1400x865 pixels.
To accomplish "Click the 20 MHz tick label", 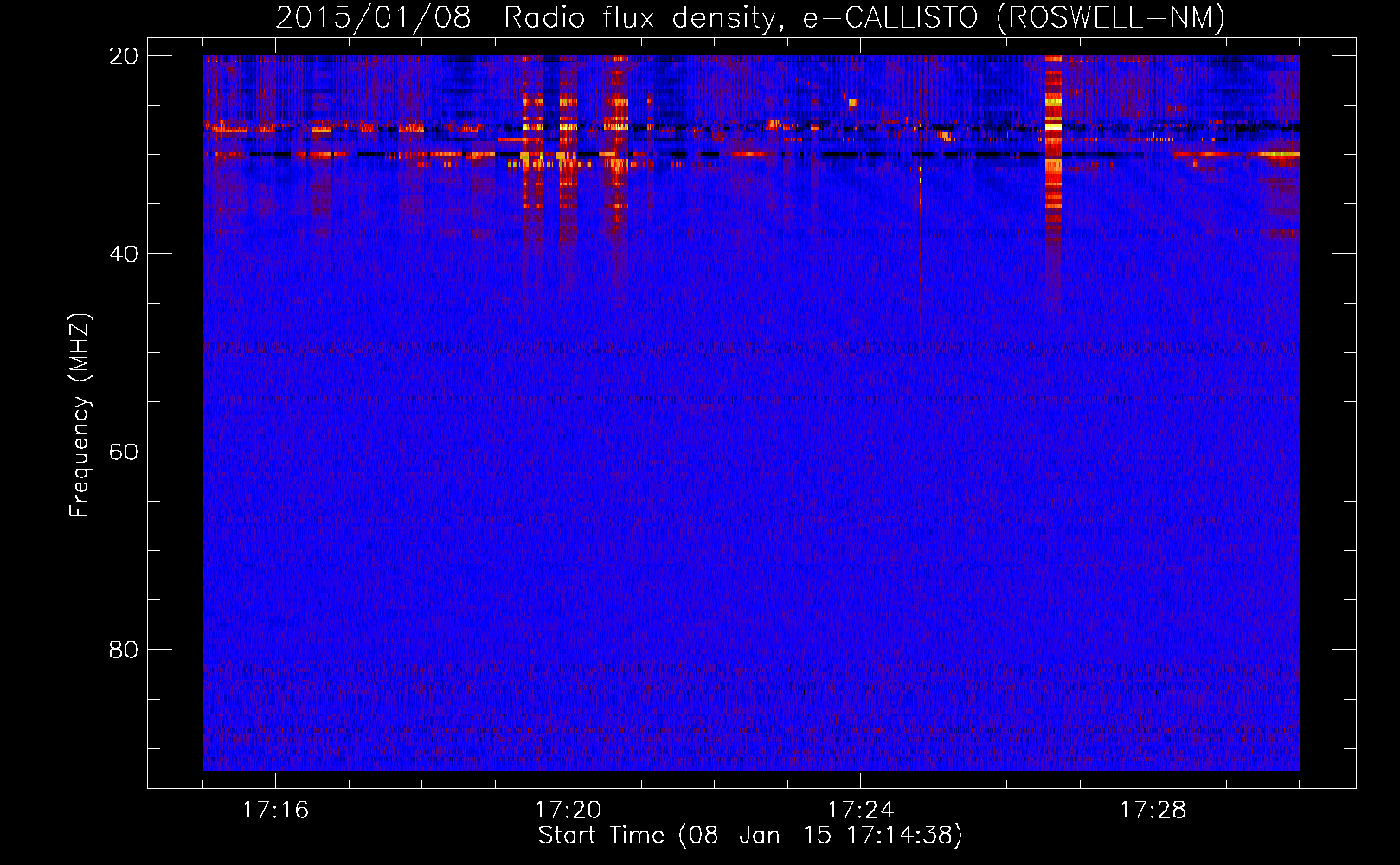I will (x=124, y=56).
